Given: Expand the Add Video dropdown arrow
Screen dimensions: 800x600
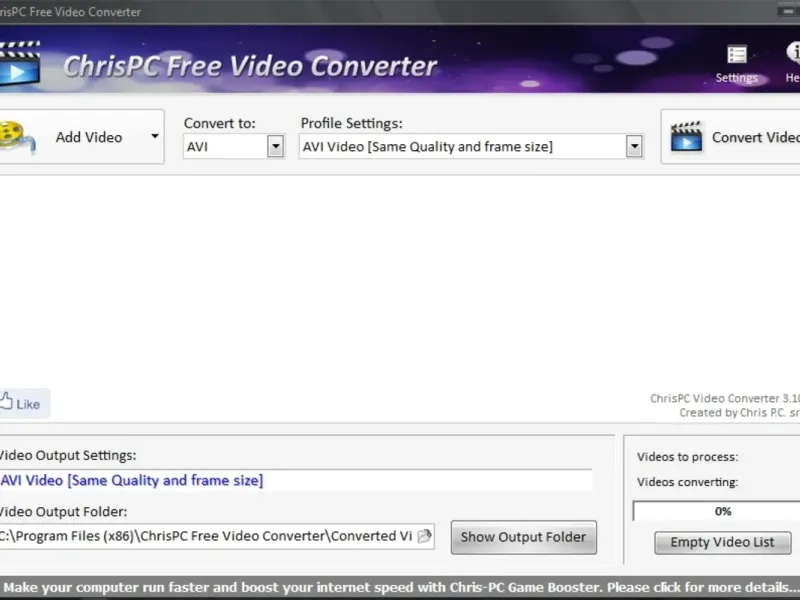Looking at the screenshot, I should coord(155,136).
